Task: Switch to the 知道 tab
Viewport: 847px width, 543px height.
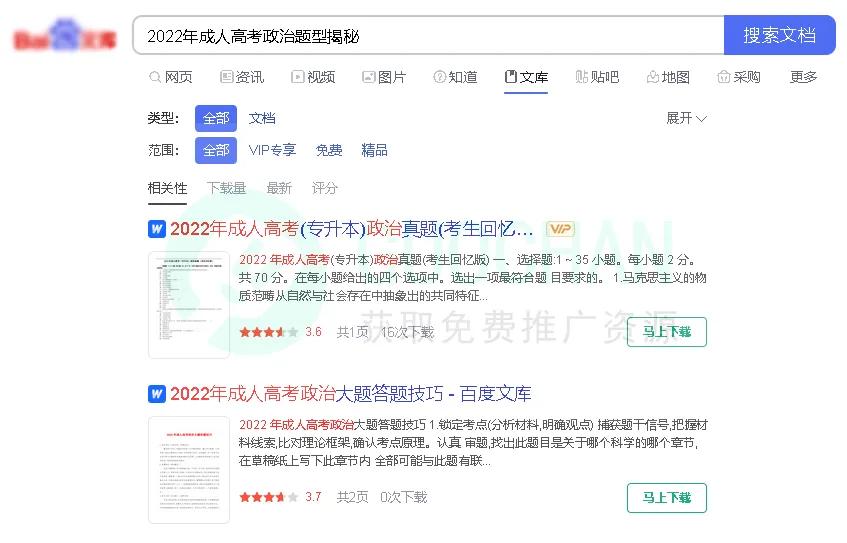Action: [455, 77]
